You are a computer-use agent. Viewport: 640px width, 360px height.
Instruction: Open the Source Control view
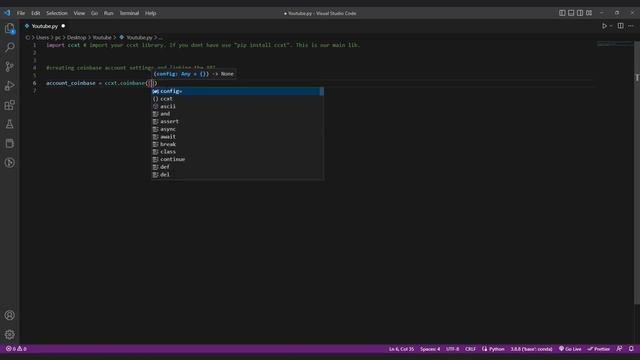(9, 66)
